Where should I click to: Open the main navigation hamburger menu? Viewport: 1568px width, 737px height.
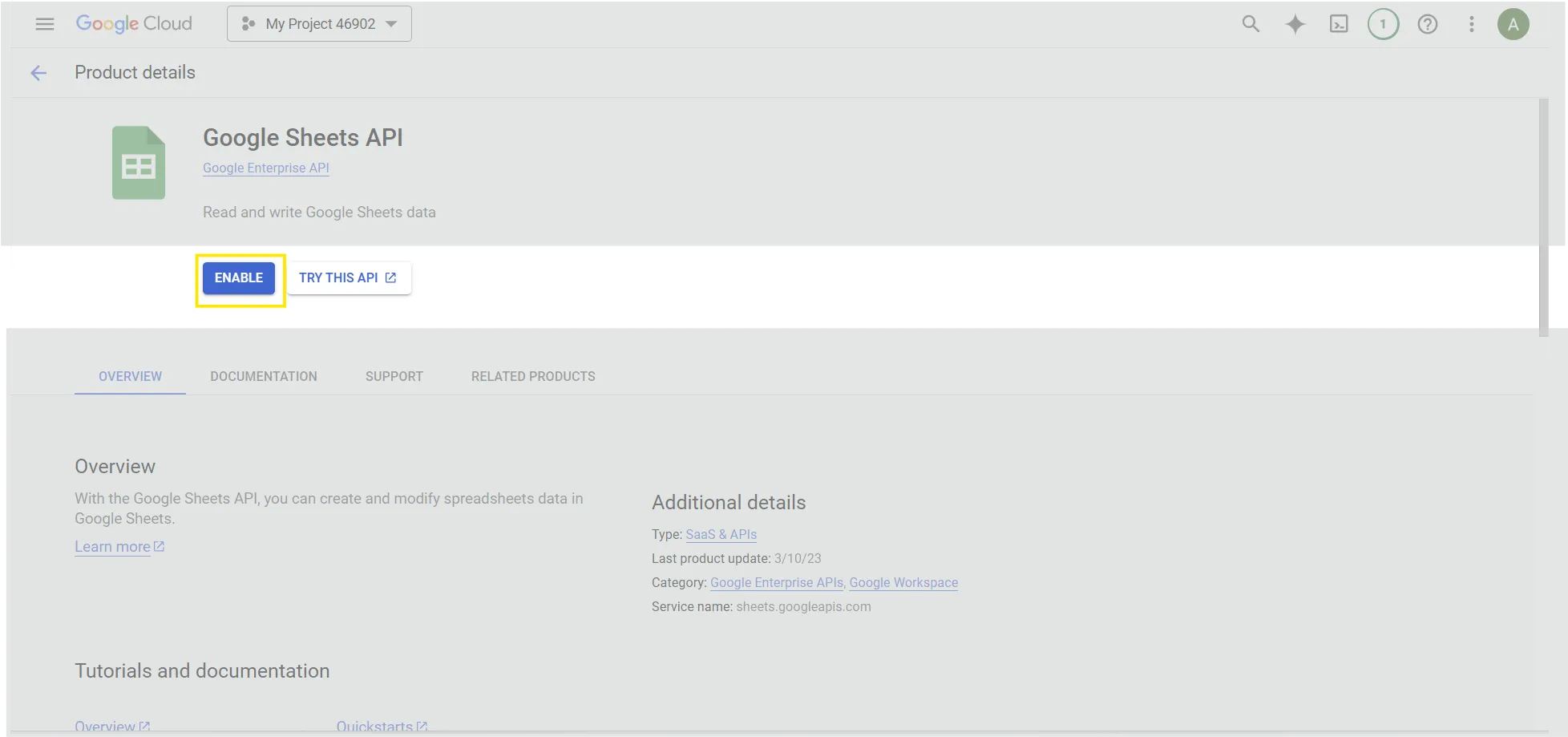pyautogui.click(x=45, y=24)
